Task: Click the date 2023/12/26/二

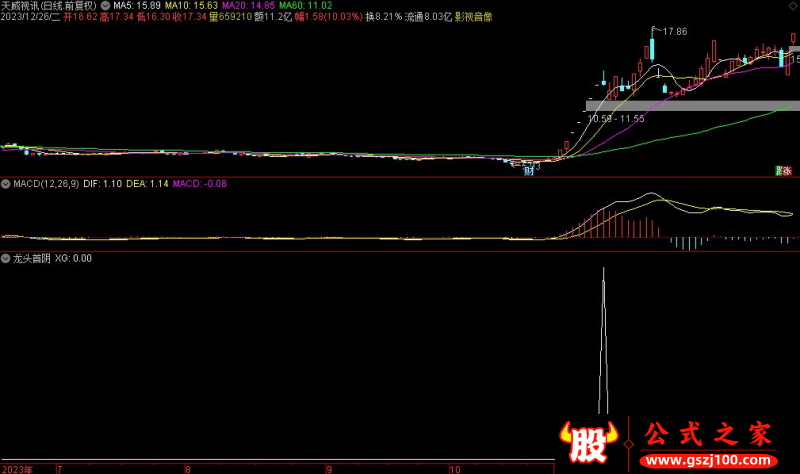Action: pyautogui.click(x=31, y=17)
